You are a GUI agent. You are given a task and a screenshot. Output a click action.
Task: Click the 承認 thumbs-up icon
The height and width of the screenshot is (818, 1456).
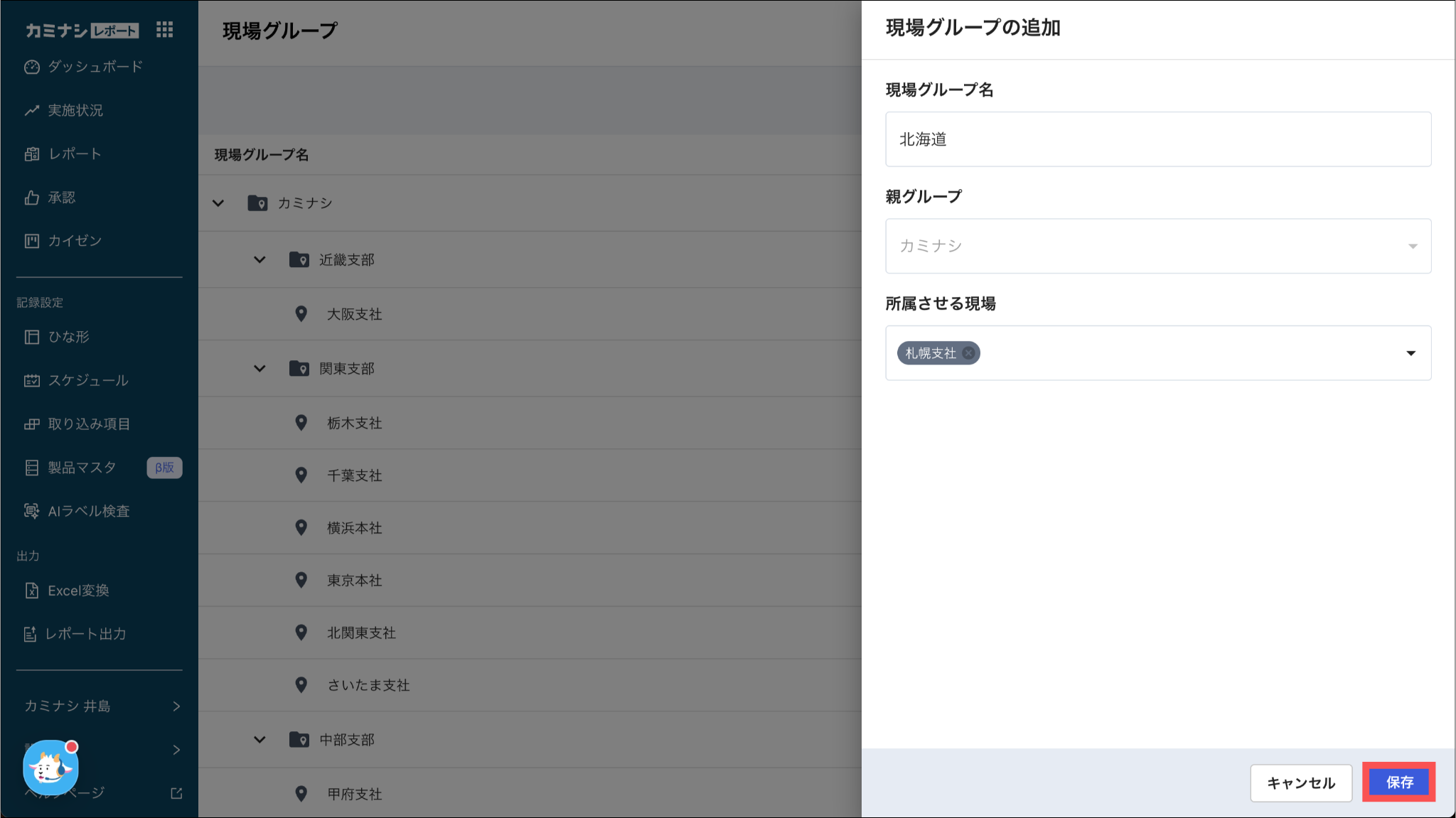pos(31,198)
